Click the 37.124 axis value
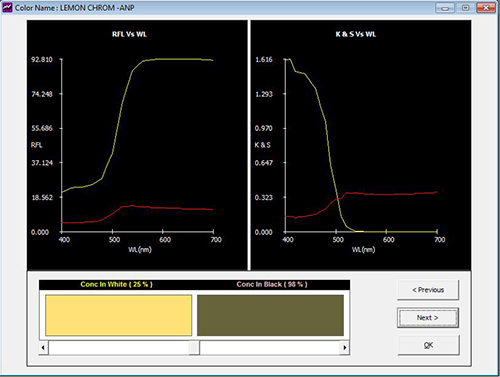The width and height of the screenshot is (500, 377). click(x=42, y=163)
